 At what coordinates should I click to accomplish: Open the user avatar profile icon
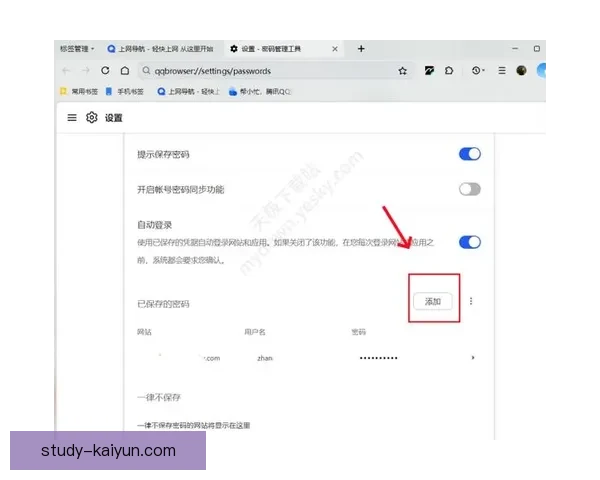coord(521,70)
